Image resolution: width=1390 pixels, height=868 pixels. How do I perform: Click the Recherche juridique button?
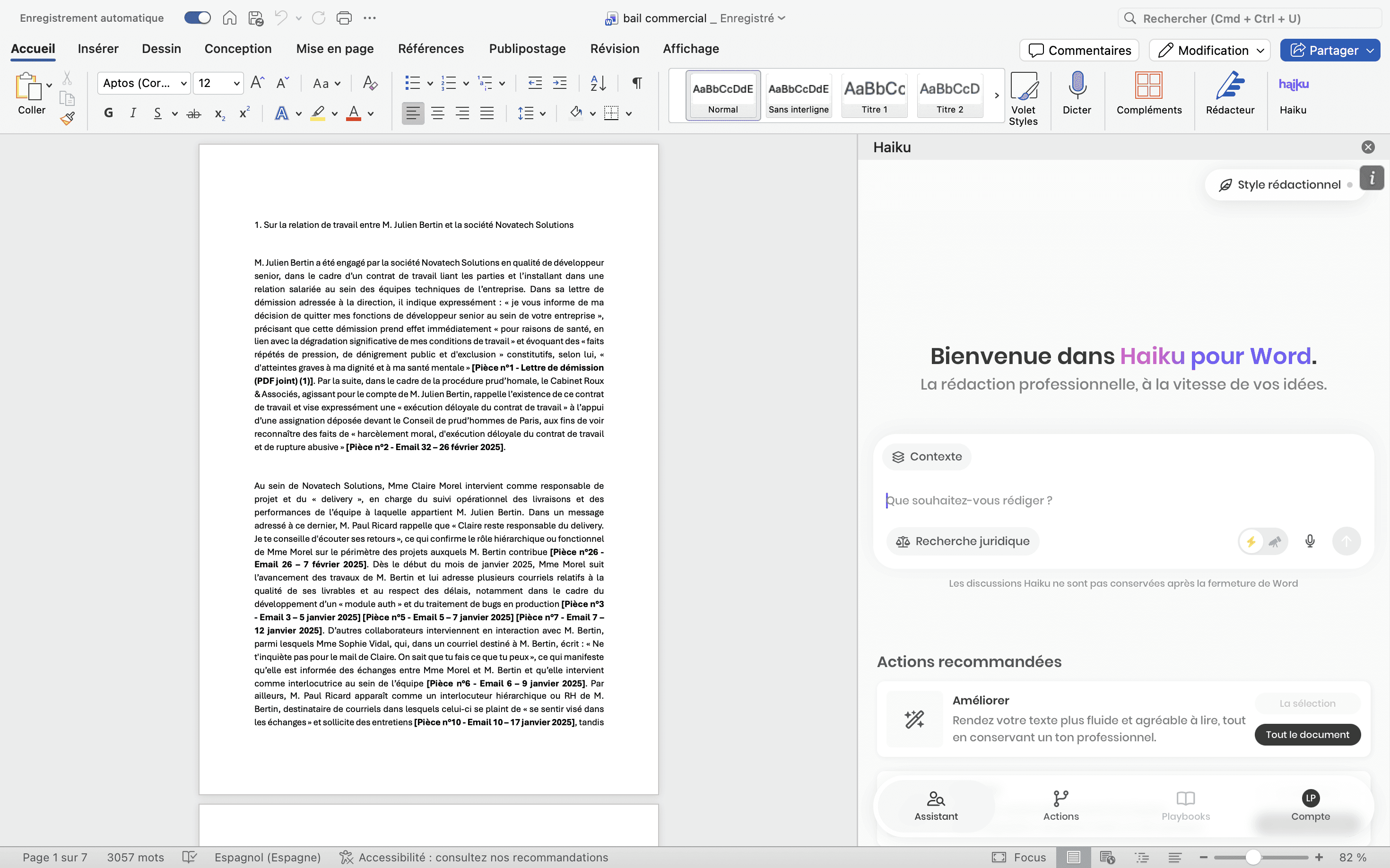(x=963, y=541)
